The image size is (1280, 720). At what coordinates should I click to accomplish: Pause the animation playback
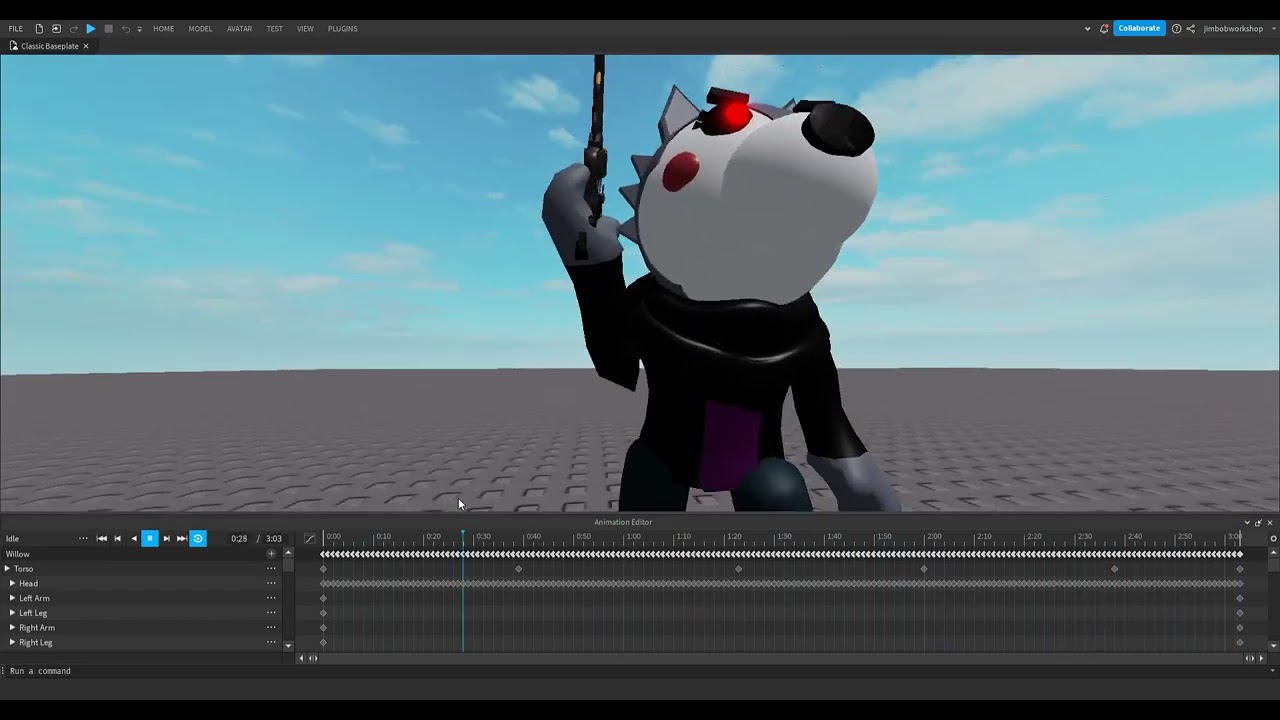pos(150,539)
